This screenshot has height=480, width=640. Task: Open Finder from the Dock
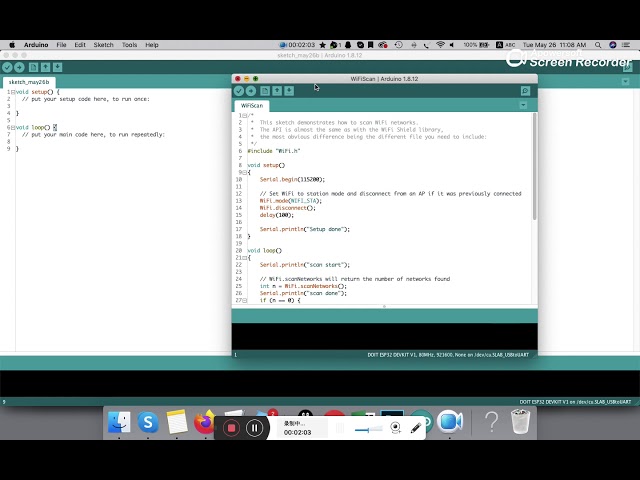click(x=119, y=423)
